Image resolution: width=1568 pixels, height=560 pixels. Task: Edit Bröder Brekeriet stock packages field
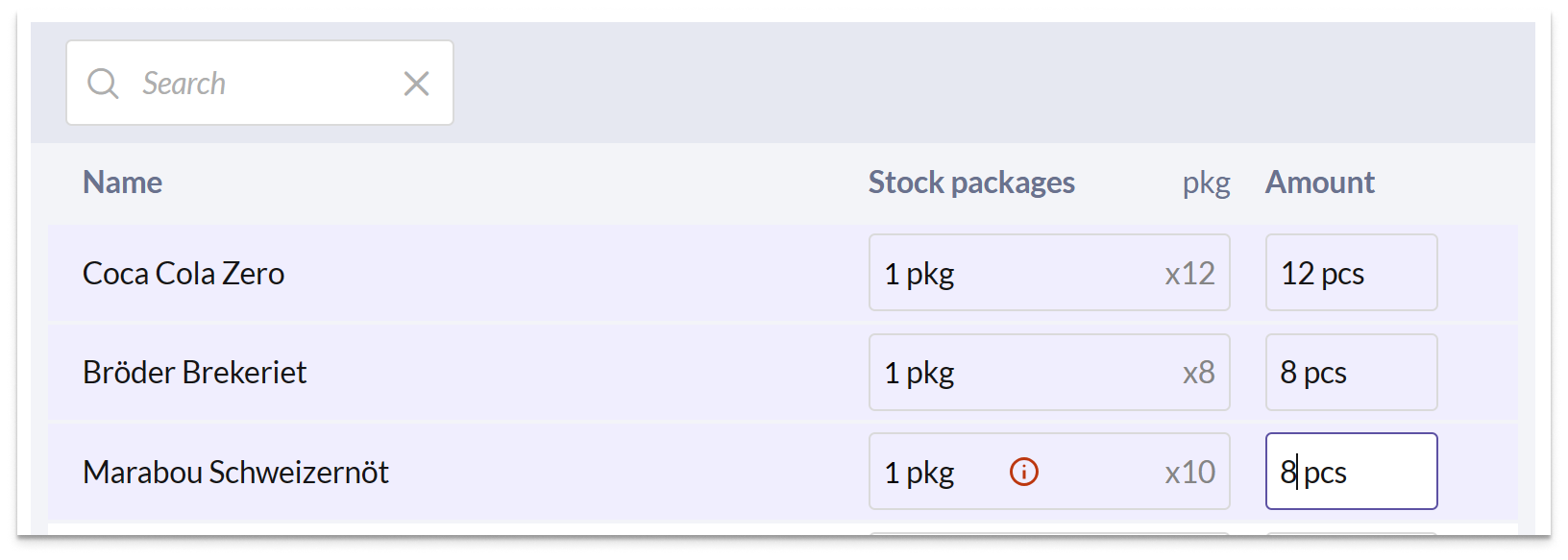pyautogui.click(x=1049, y=372)
